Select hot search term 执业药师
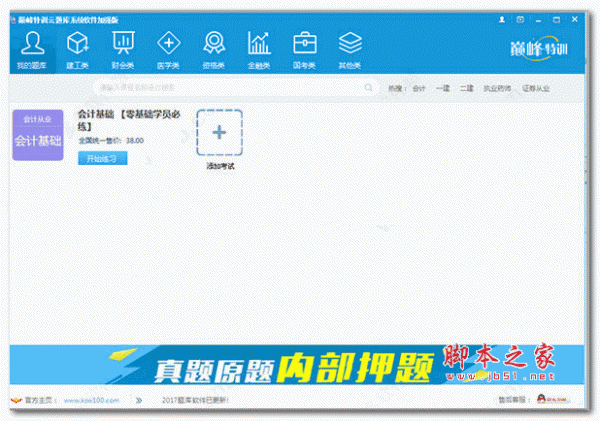Viewport: 600px width, 421px height. point(497,88)
